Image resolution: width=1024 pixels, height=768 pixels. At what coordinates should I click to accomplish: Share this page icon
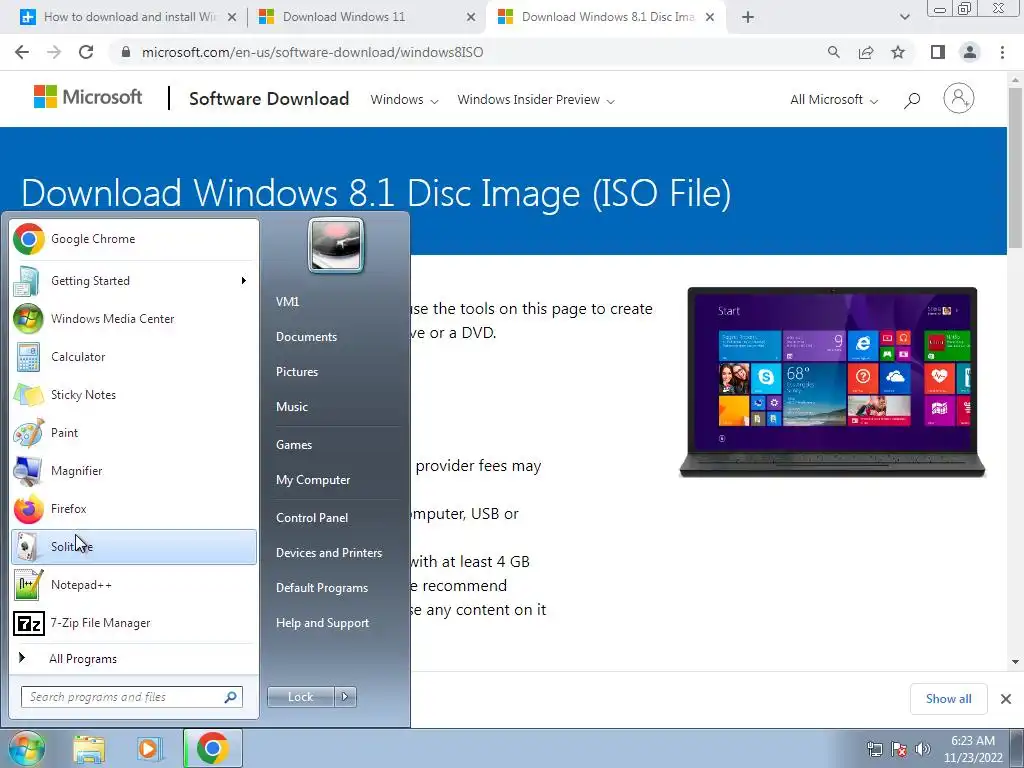coord(866,52)
